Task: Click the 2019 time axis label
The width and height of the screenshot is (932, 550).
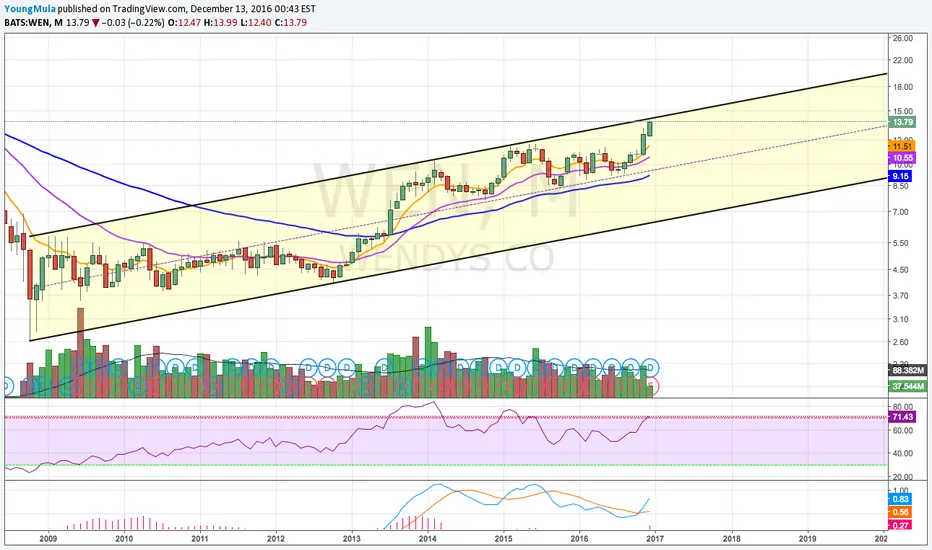Action: click(807, 539)
